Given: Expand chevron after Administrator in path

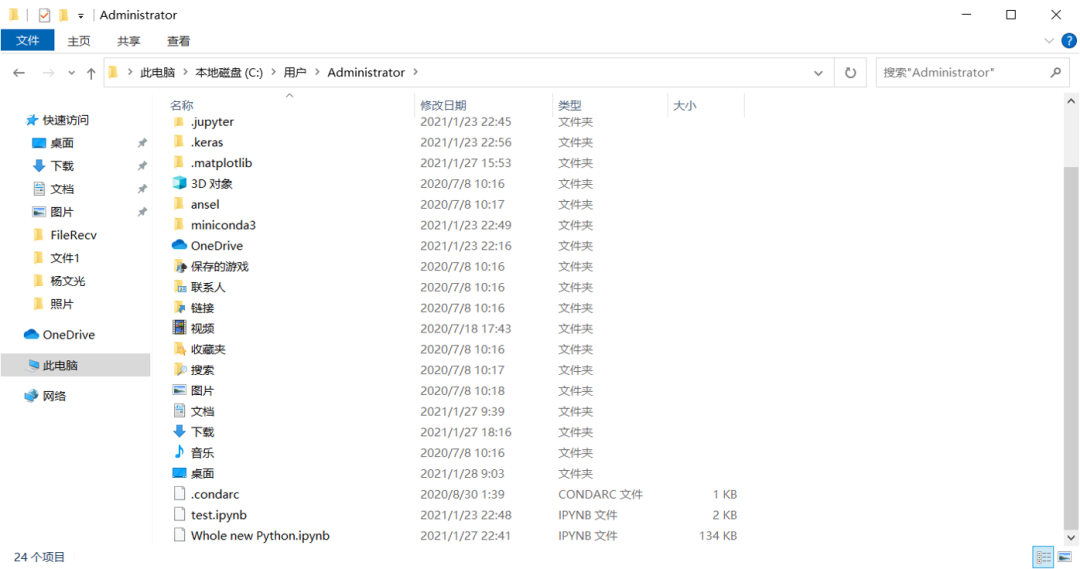Looking at the screenshot, I should point(415,72).
